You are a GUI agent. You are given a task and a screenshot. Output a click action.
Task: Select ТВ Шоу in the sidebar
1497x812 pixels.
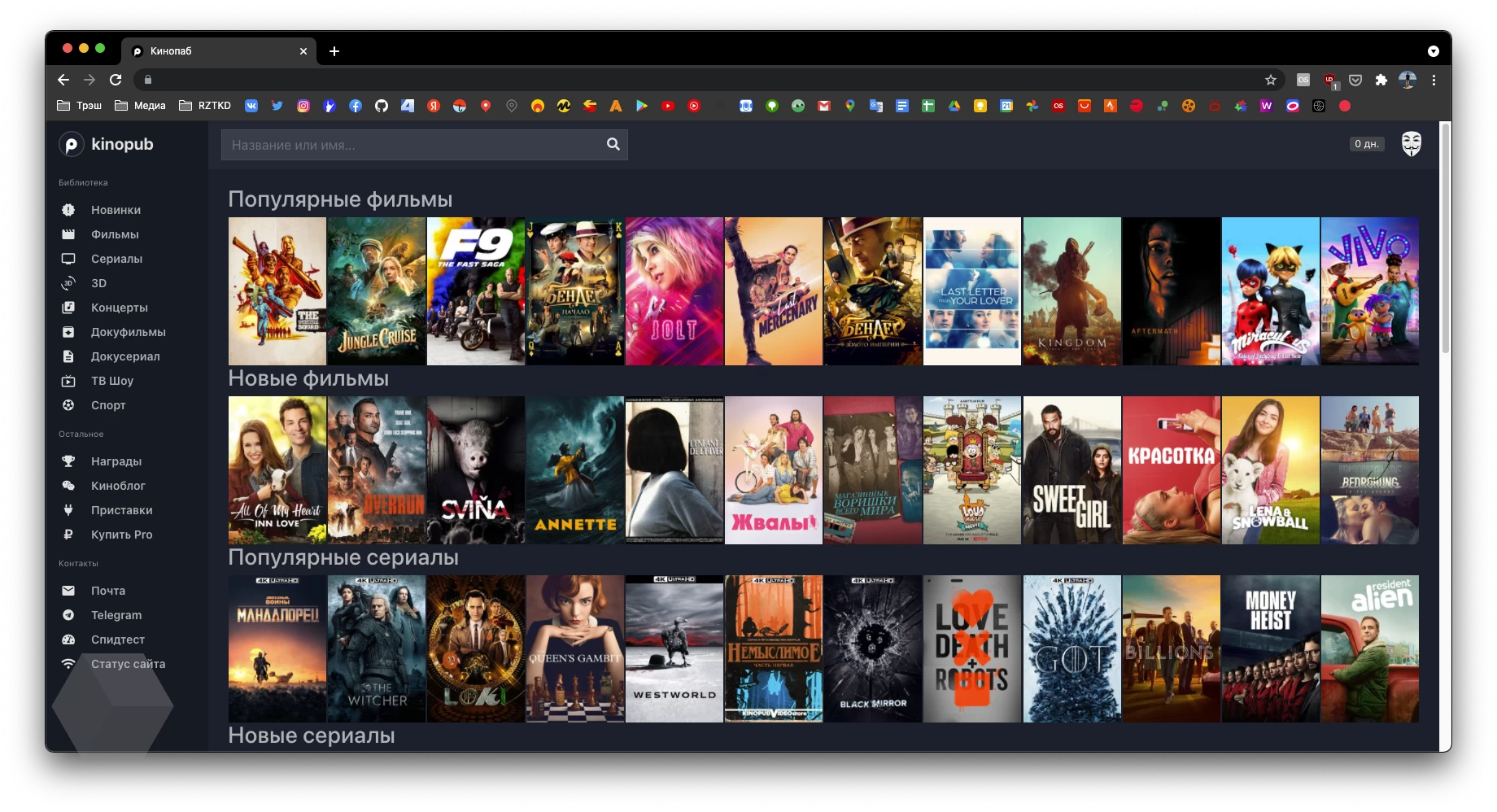112,381
